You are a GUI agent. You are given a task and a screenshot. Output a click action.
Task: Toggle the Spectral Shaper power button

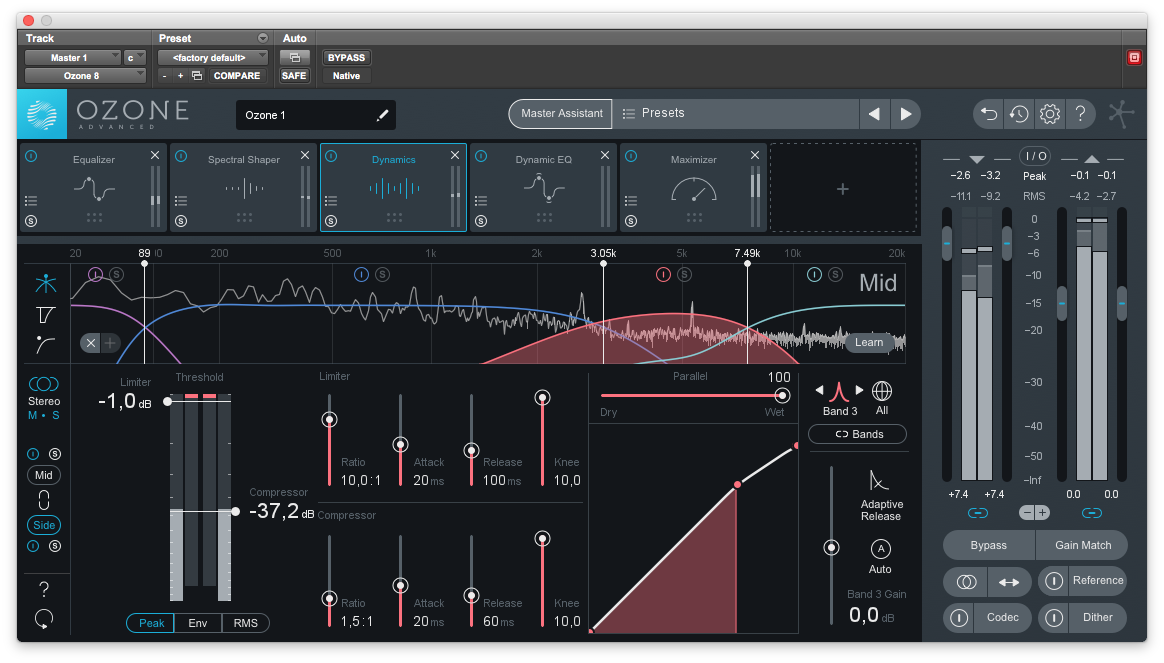pos(180,156)
